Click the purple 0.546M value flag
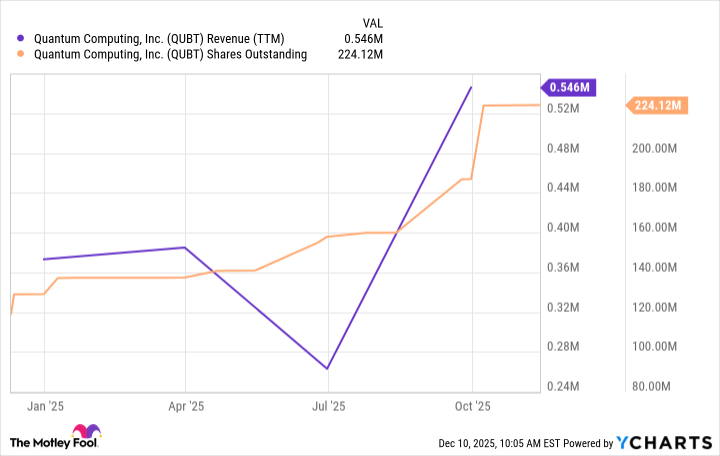This screenshot has height=456, width=720. (569, 87)
